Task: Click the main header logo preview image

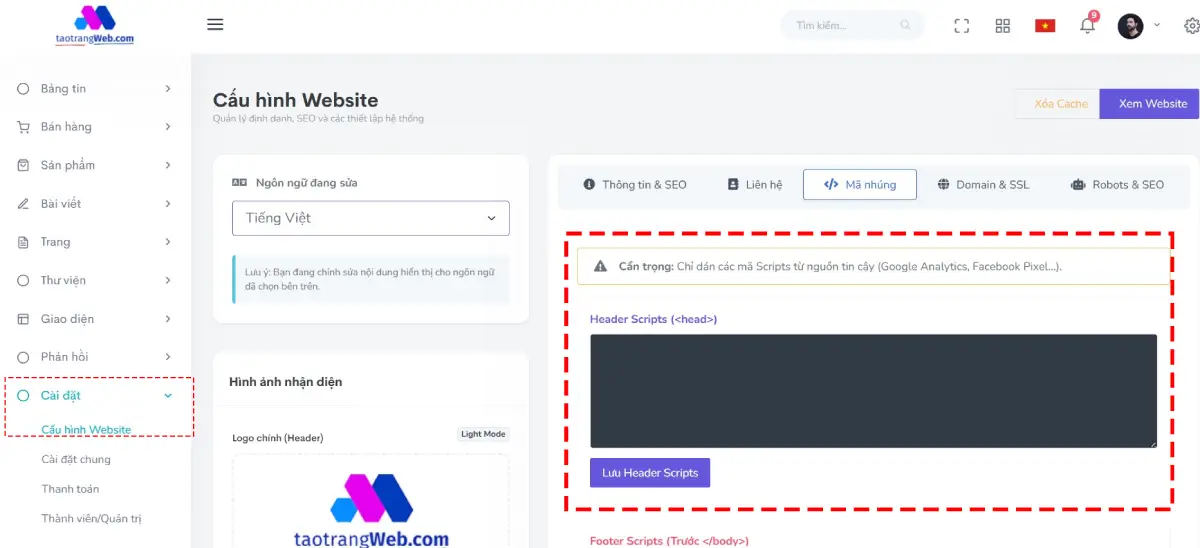Action: 371,510
